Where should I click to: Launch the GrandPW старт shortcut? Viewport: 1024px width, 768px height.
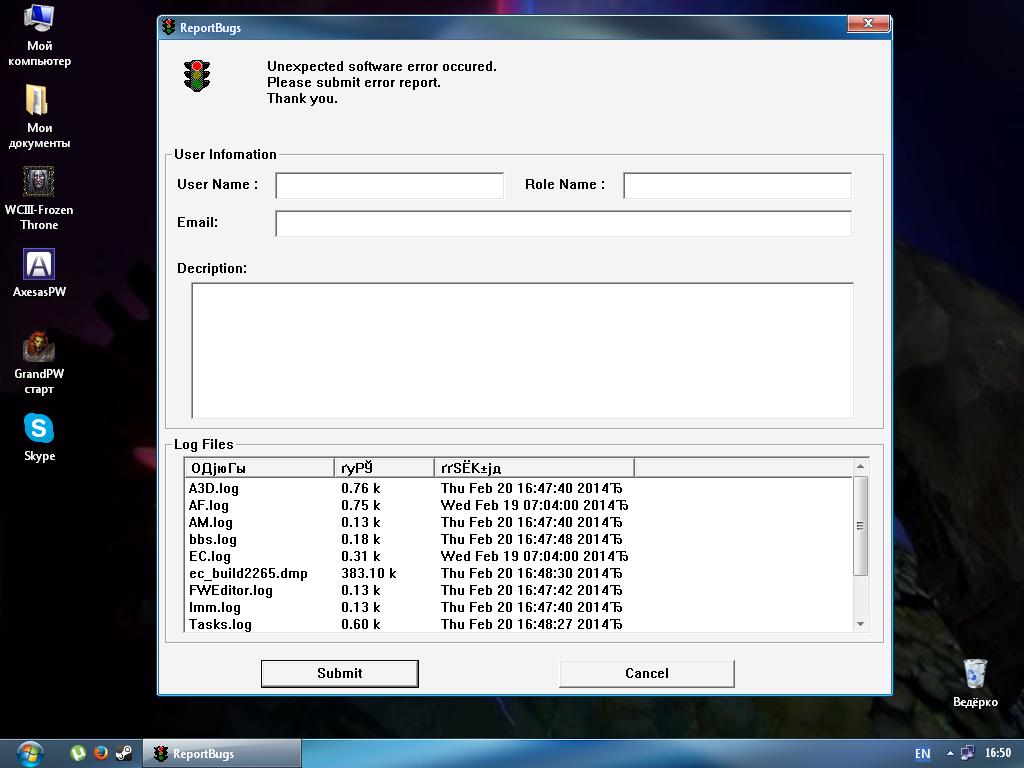coord(39,363)
